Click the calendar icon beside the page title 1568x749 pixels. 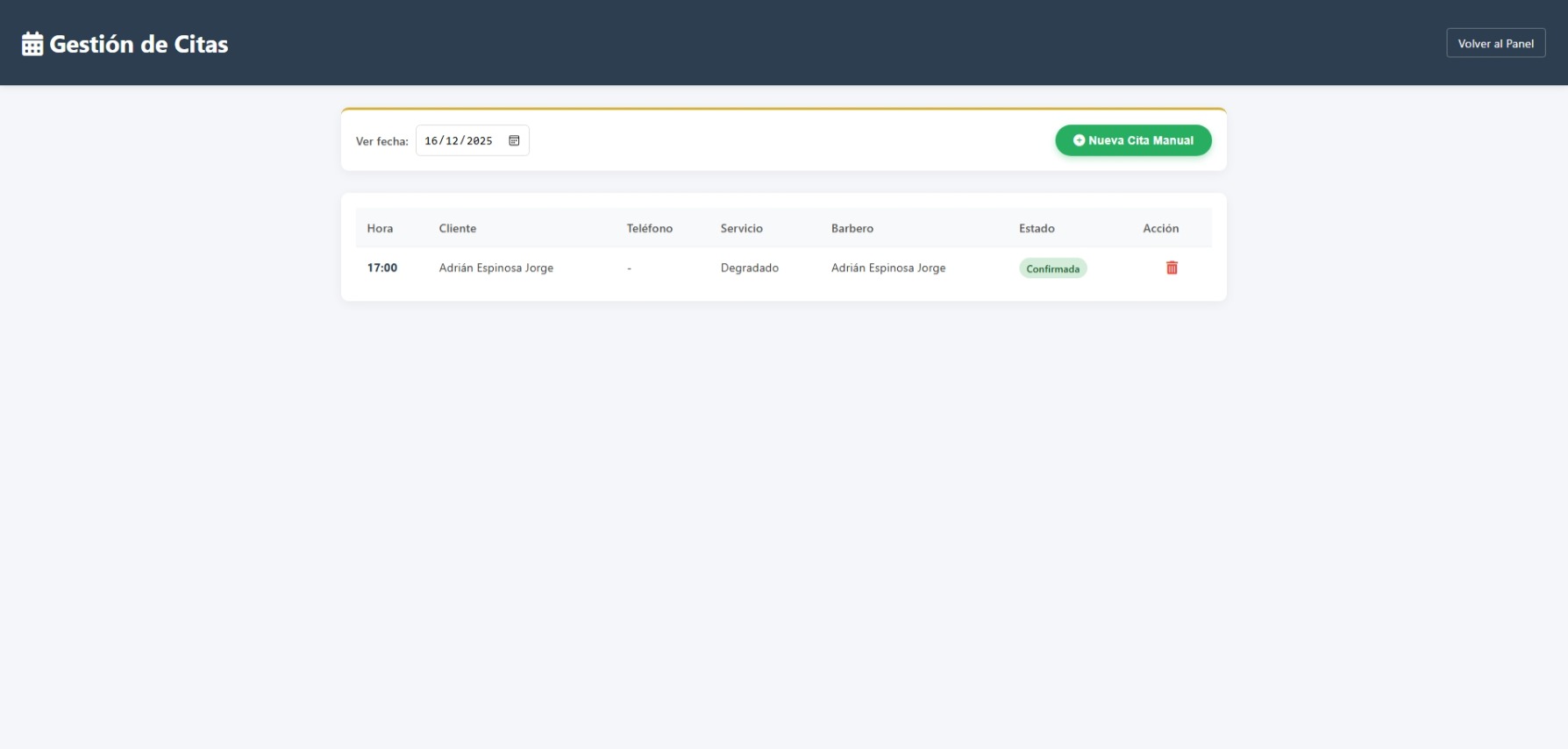[32, 44]
